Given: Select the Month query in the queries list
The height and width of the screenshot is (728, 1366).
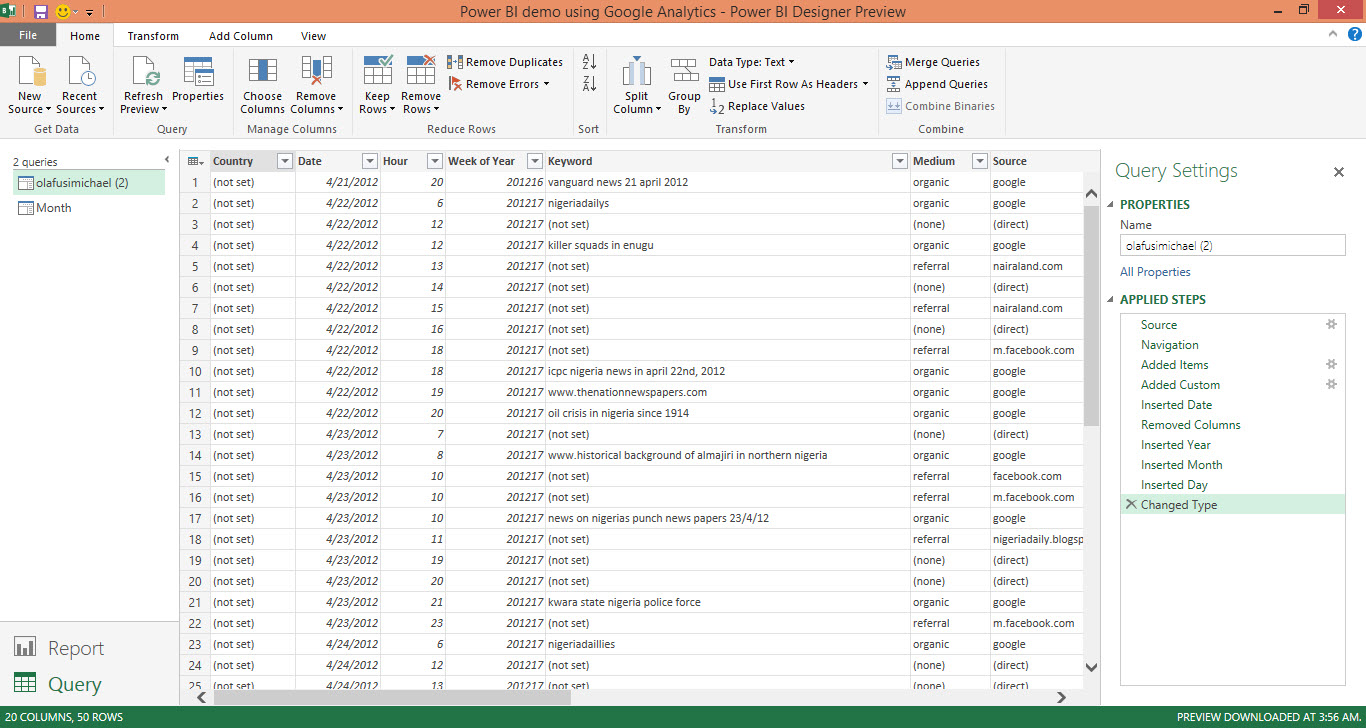Looking at the screenshot, I should pos(55,207).
